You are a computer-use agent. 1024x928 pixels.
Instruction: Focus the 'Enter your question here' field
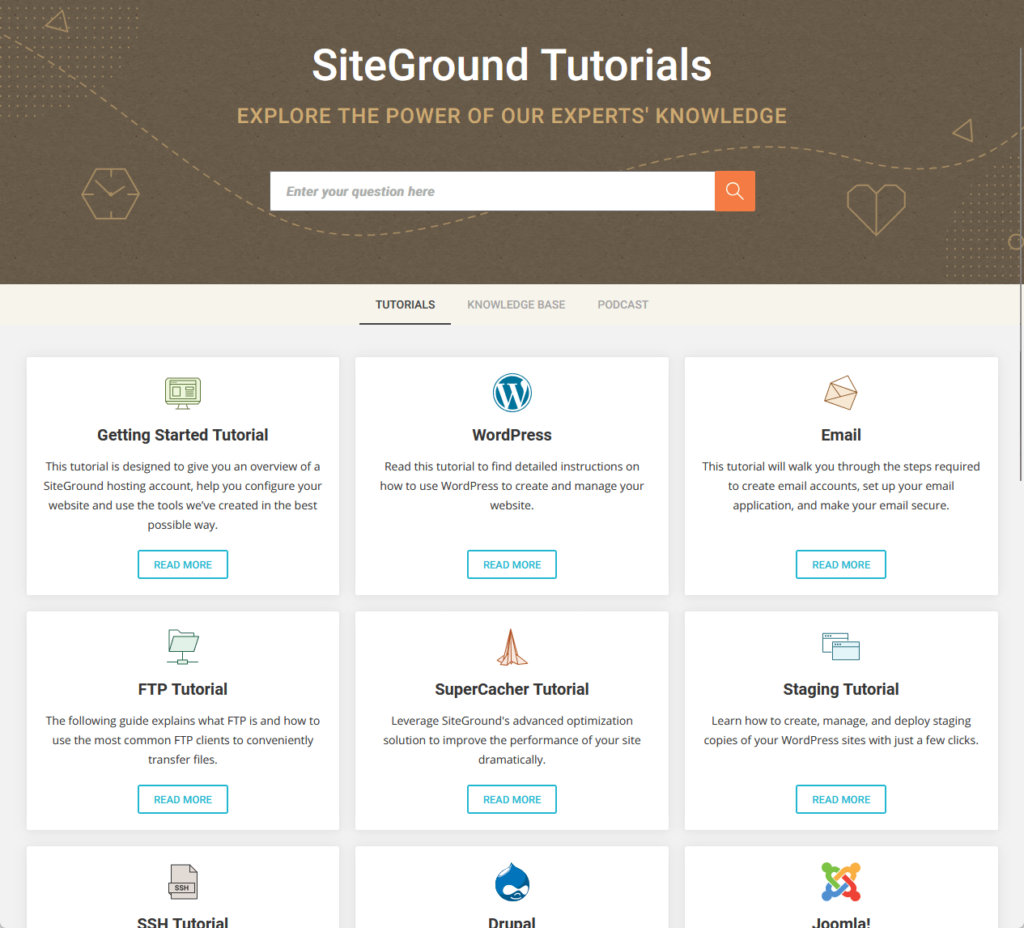coord(492,191)
